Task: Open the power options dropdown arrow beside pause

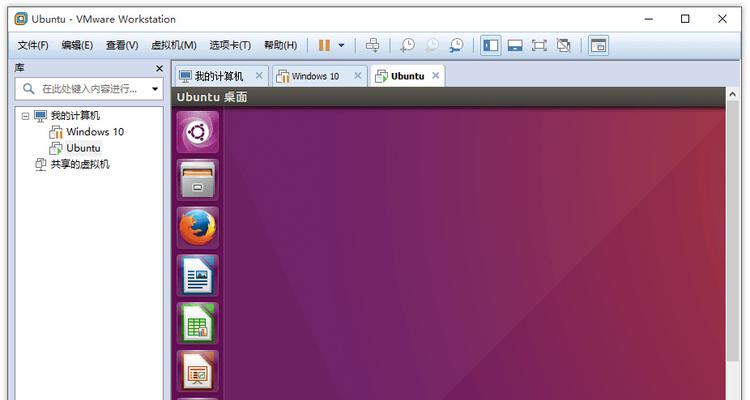Action: point(341,45)
